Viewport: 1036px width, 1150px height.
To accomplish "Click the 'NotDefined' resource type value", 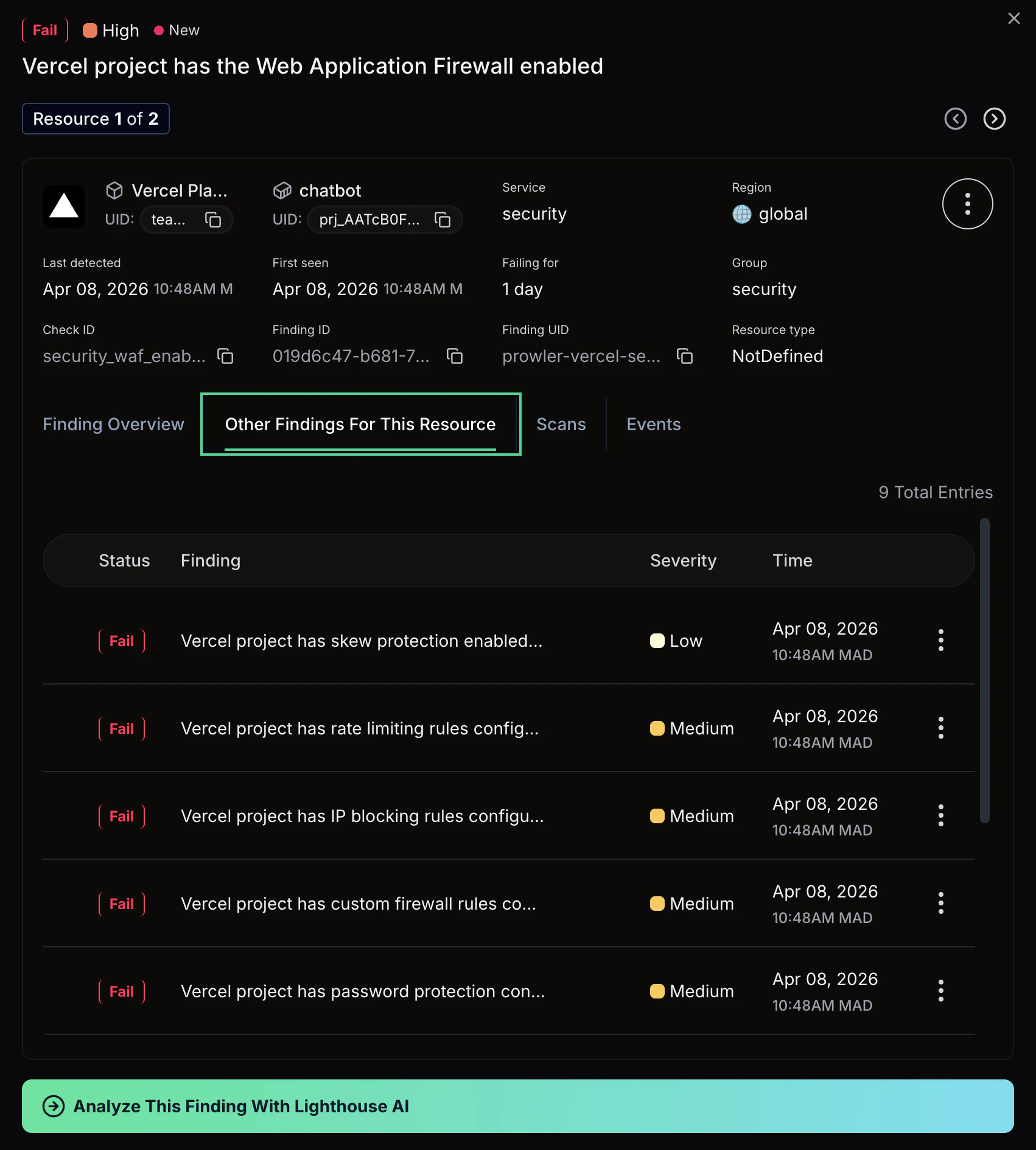I will (x=777, y=356).
